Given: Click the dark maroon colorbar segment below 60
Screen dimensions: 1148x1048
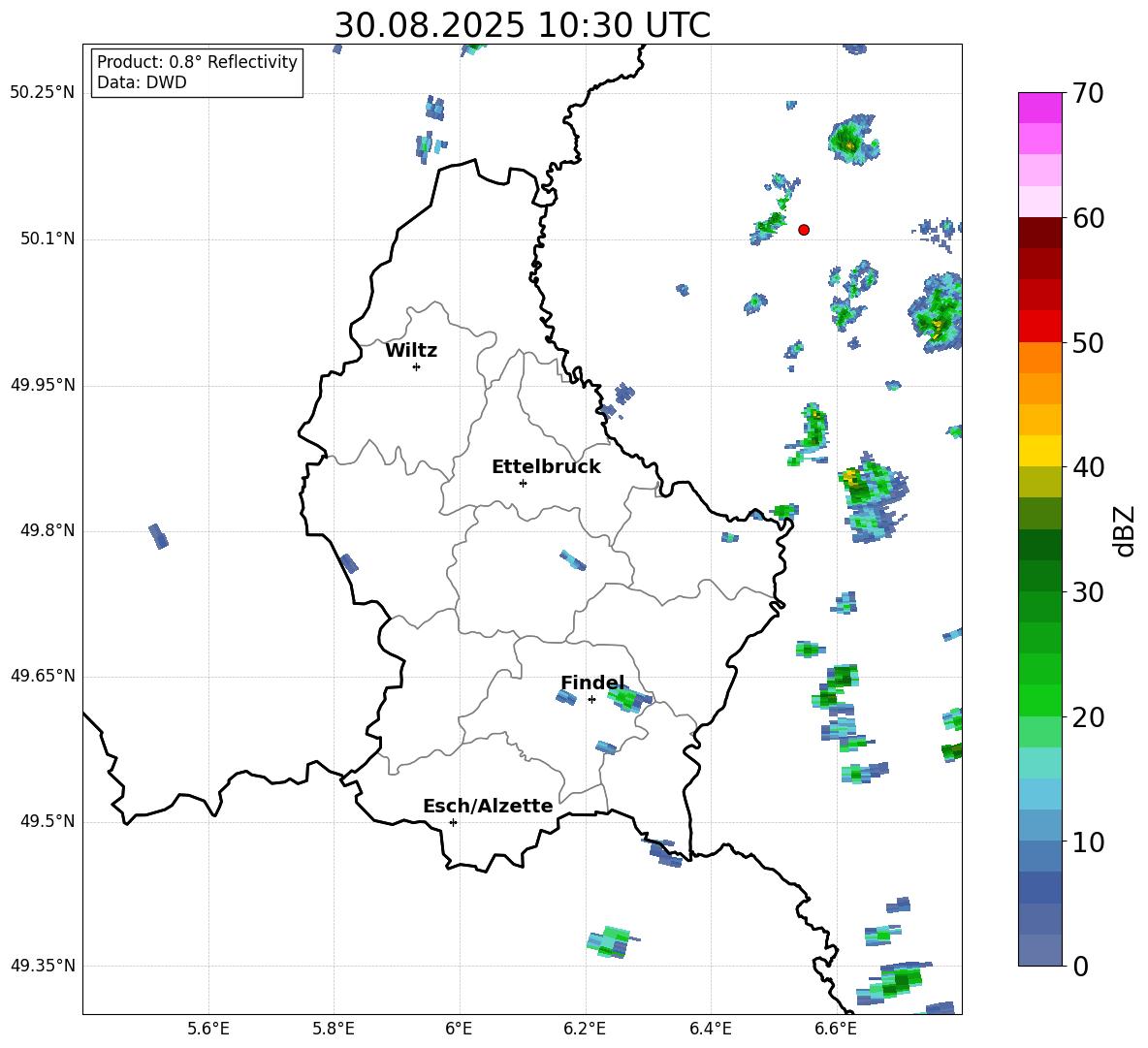Looking at the screenshot, I should pyautogui.click(x=1040, y=234).
